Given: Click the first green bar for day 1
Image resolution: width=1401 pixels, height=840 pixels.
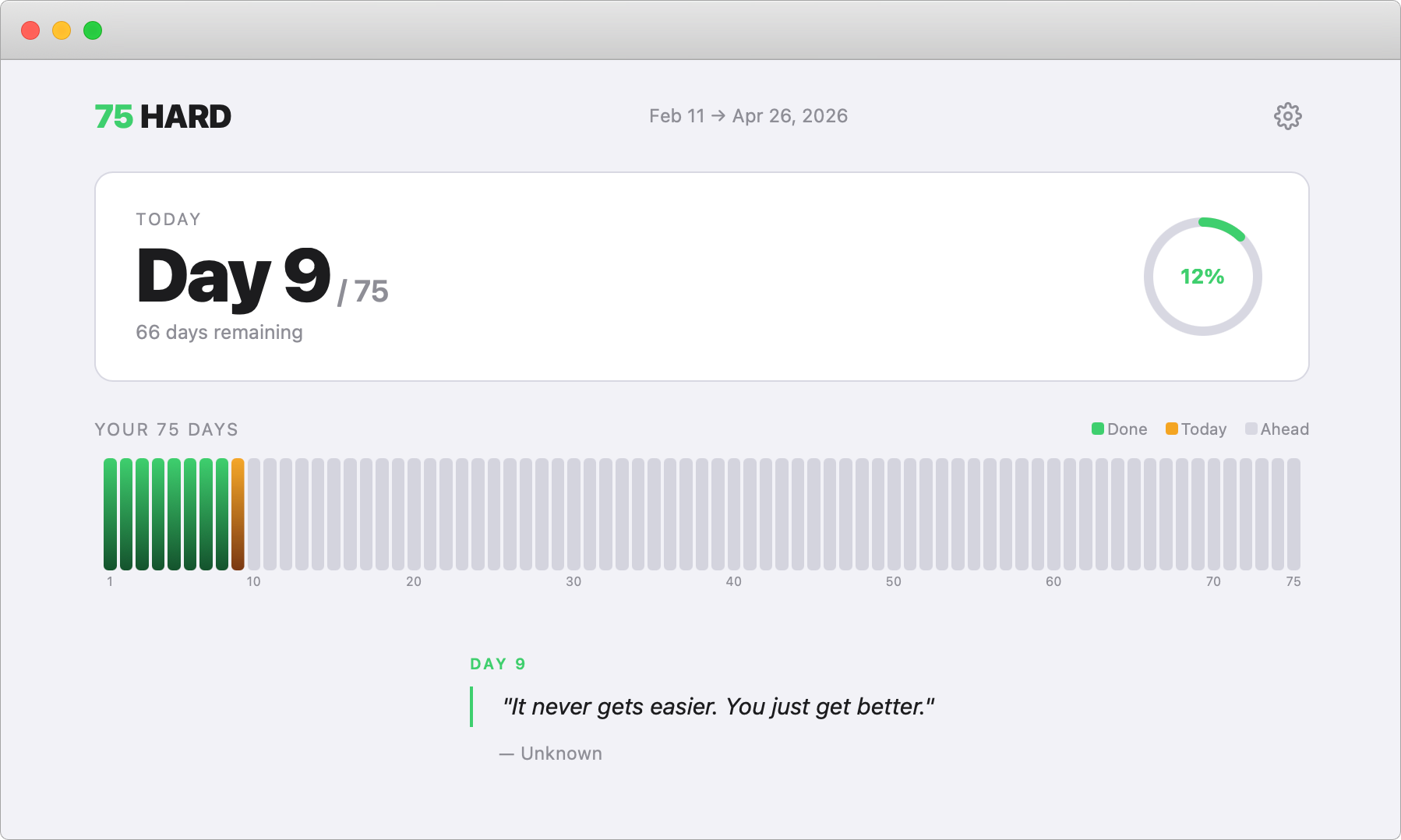Looking at the screenshot, I should click(x=110, y=514).
